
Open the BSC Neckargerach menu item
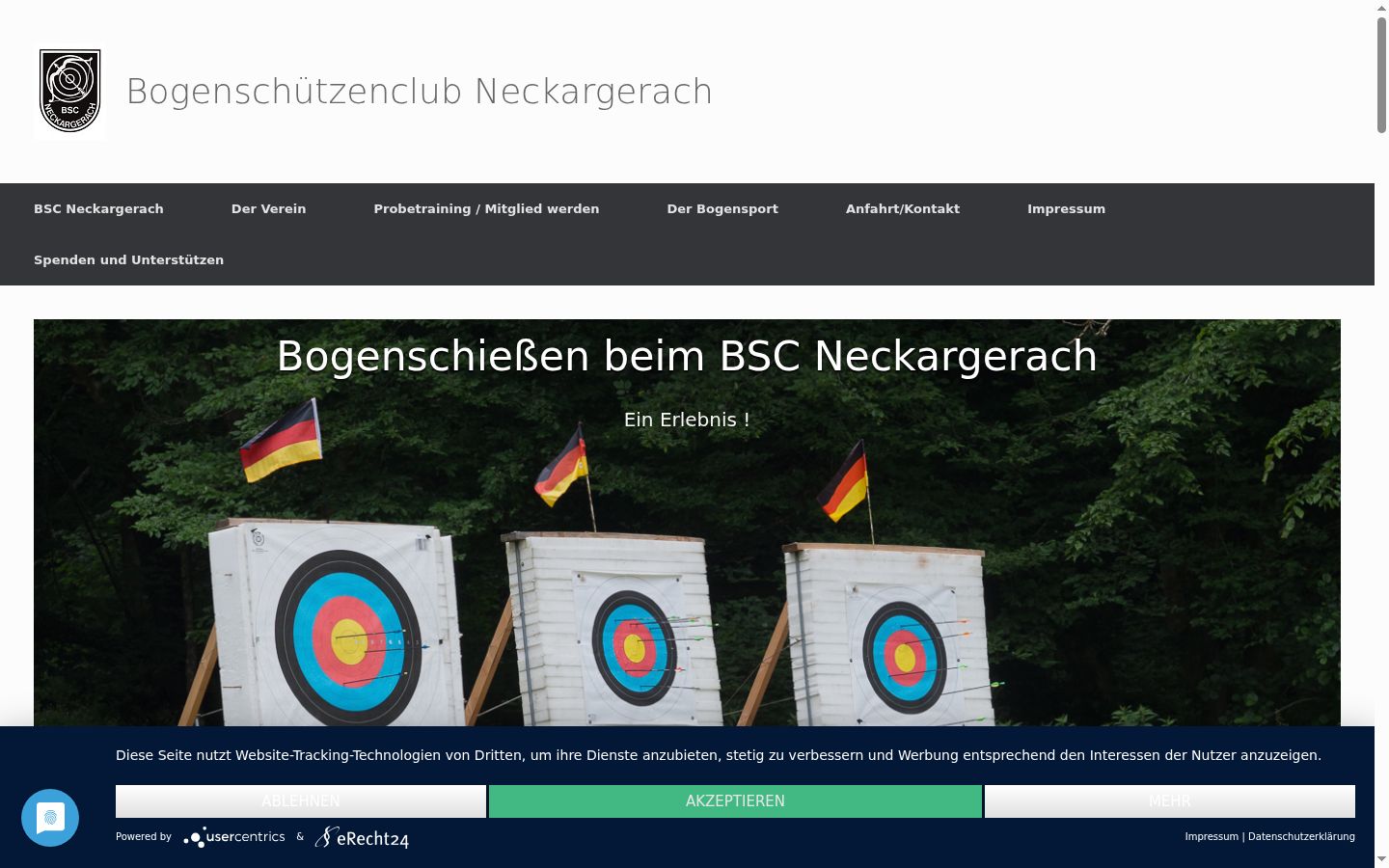pyautogui.click(x=98, y=209)
